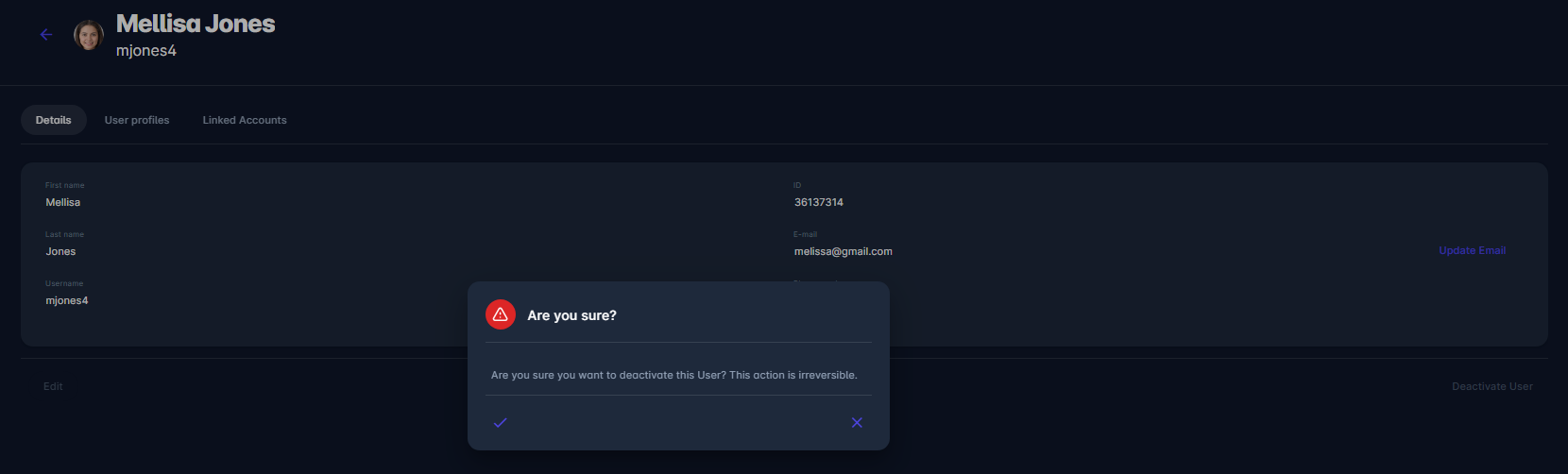Click the ID value 36137314
The image size is (1568, 474).
click(x=819, y=202)
